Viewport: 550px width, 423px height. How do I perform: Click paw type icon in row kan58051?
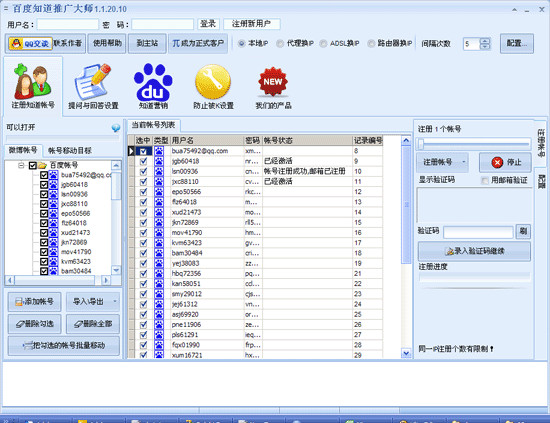click(x=159, y=284)
